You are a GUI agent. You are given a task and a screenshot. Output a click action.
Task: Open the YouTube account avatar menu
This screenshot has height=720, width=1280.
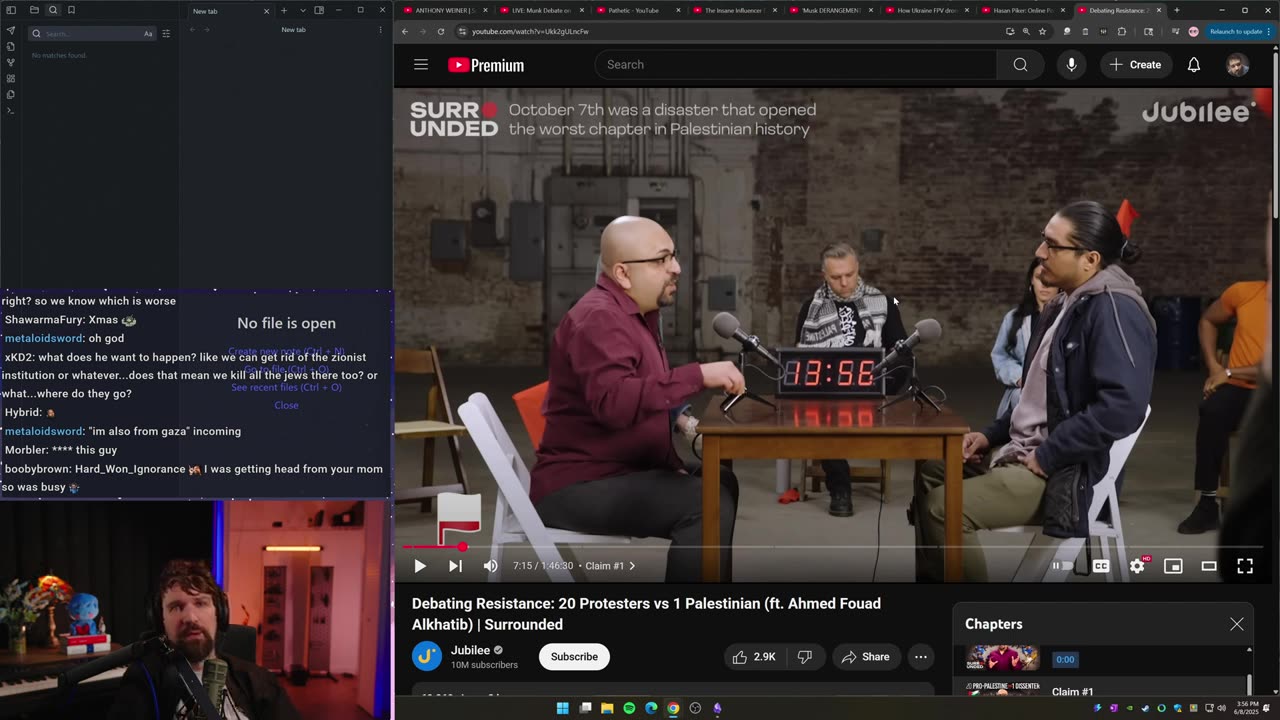(x=1237, y=65)
